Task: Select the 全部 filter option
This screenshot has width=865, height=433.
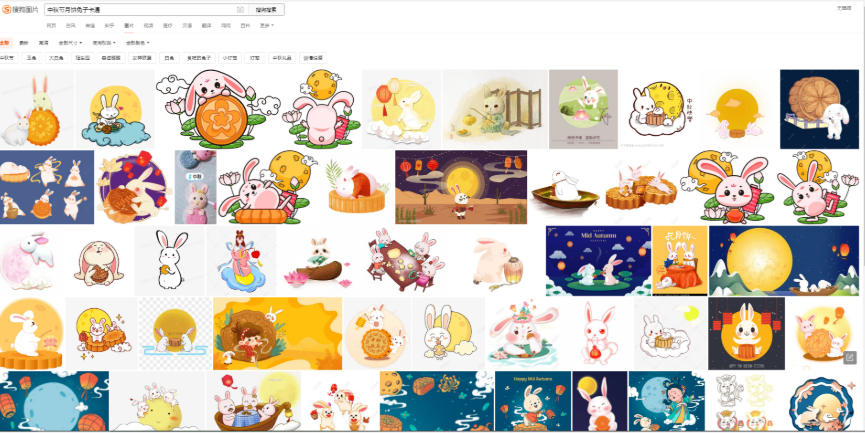Action: pyautogui.click(x=5, y=43)
